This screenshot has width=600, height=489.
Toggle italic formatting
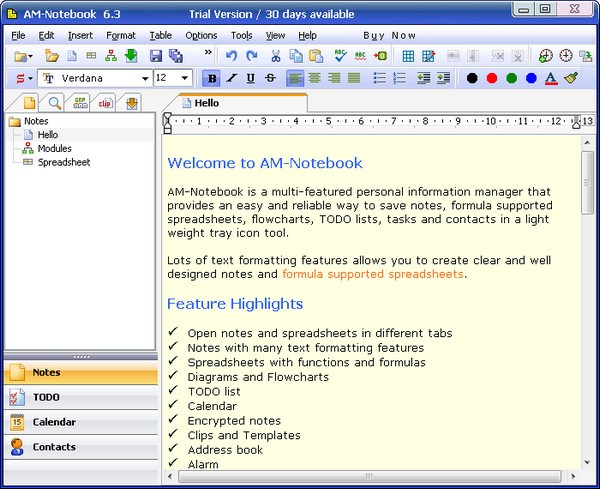point(231,78)
